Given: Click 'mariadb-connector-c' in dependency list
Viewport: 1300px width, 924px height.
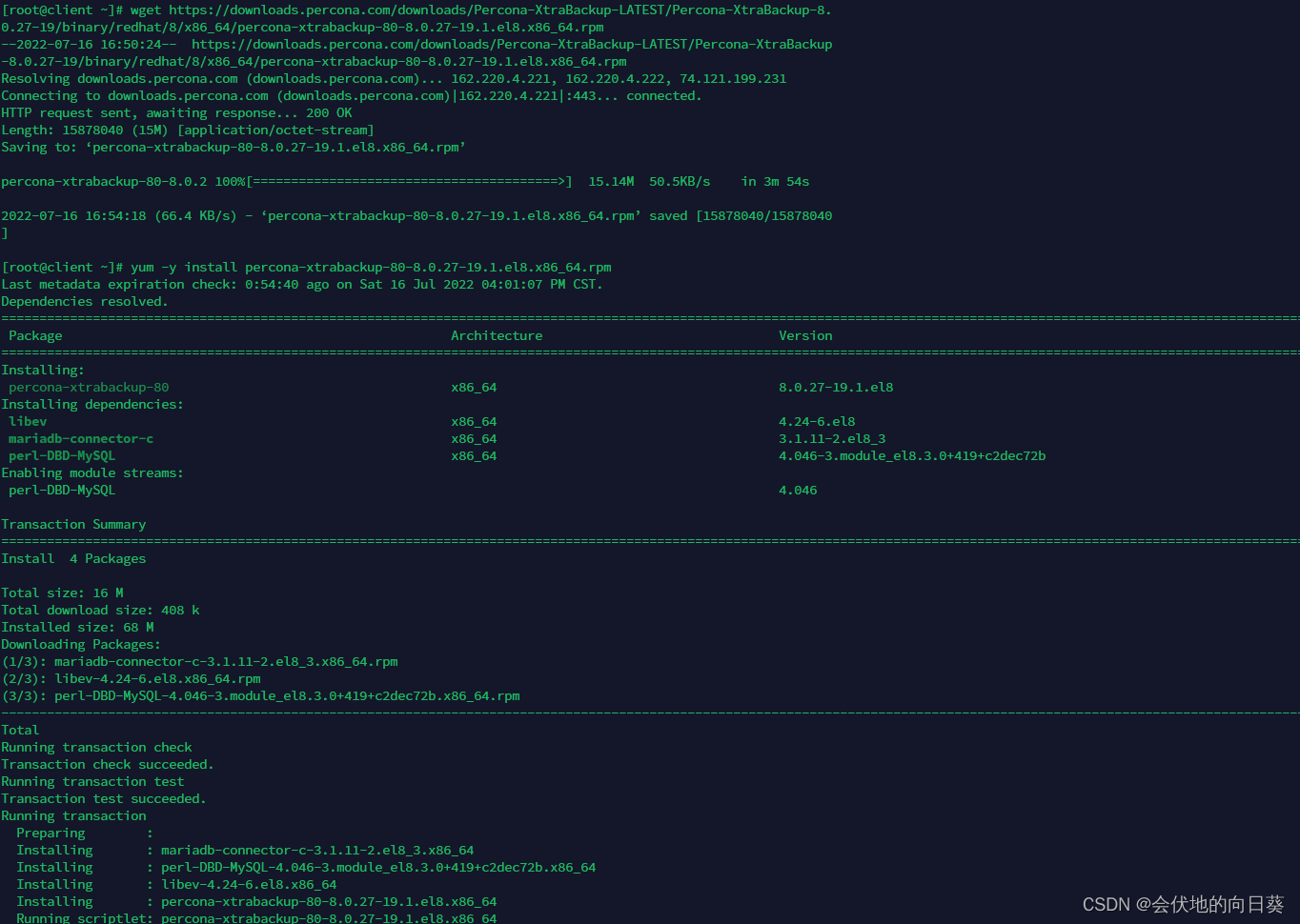Looking at the screenshot, I should pyautogui.click(x=81, y=439).
